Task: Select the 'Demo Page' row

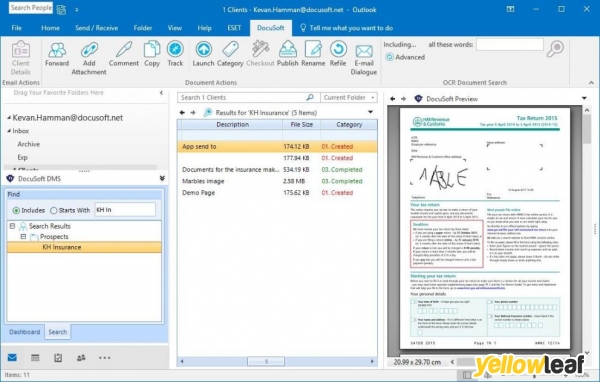Action: tap(277, 193)
